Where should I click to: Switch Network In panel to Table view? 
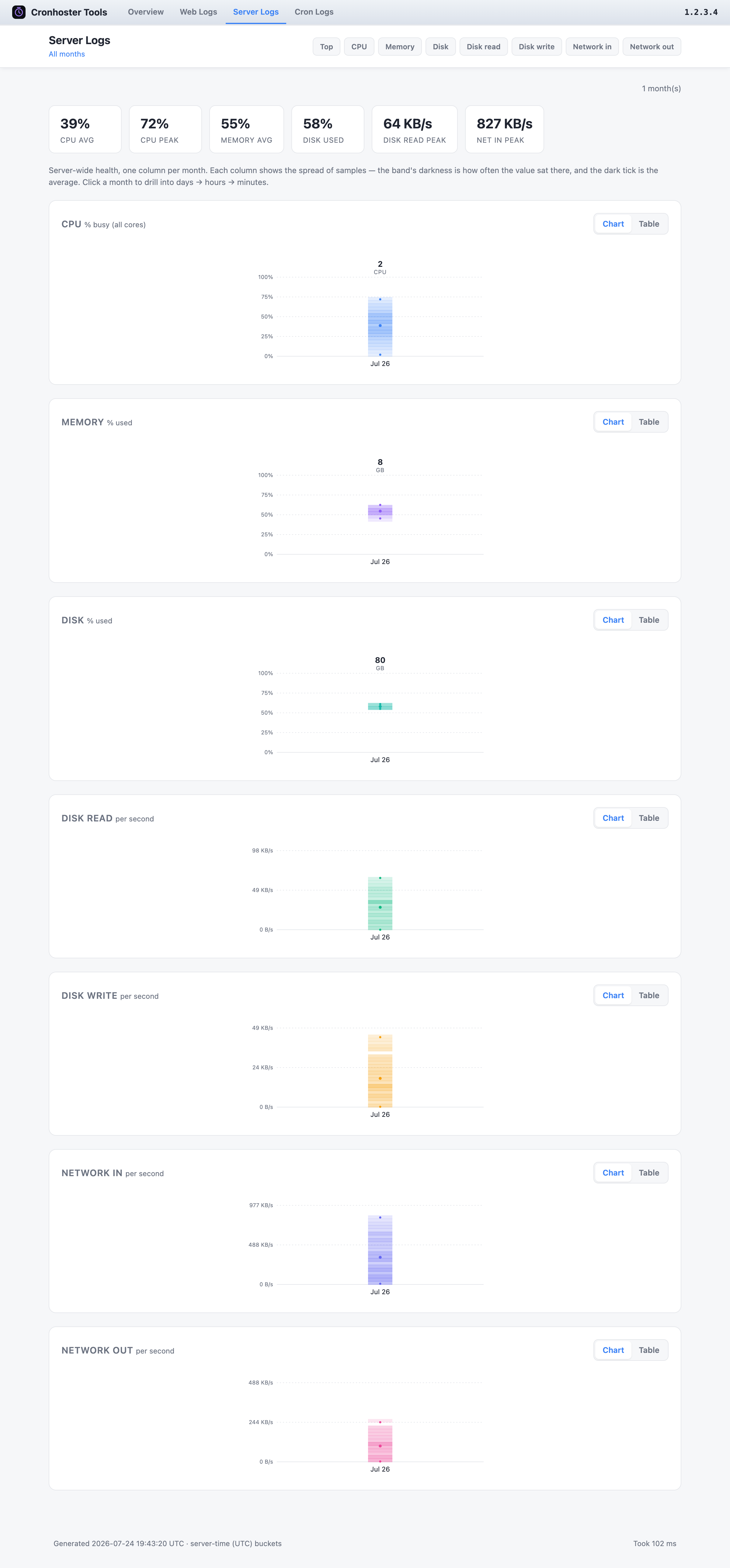coord(648,1172)
